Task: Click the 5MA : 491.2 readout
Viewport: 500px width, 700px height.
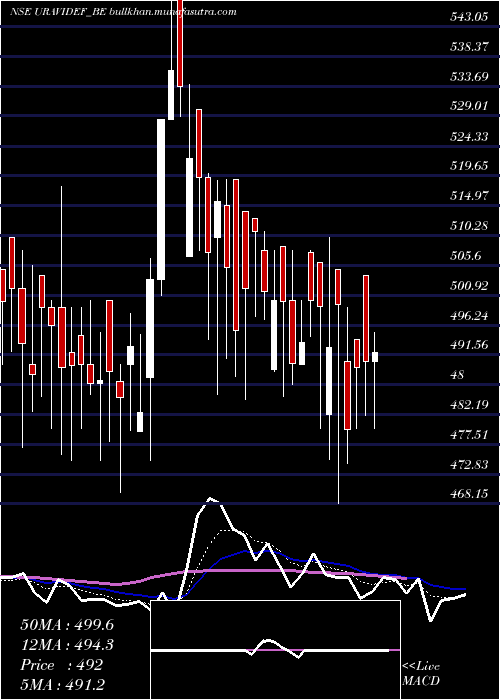Action: pos(62,684)
